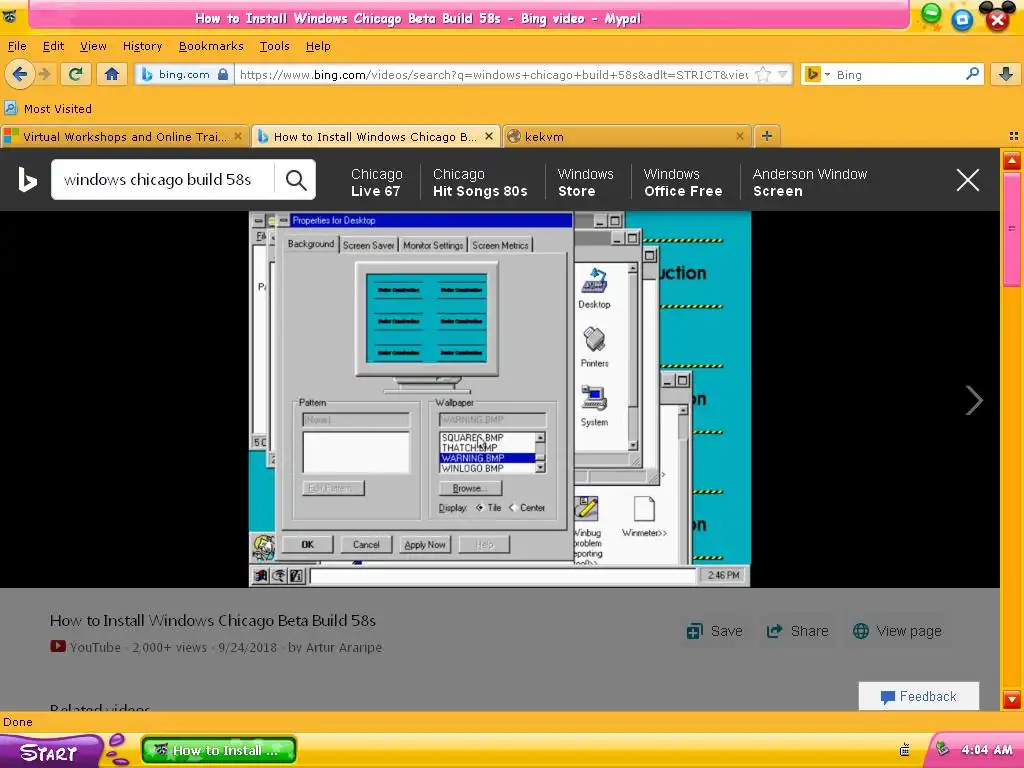Image resolution: width=1024 pixels, height=768 pixels.
Task: Click the search magnifier in the Bing toolbar box
Action: coord(972,74)
